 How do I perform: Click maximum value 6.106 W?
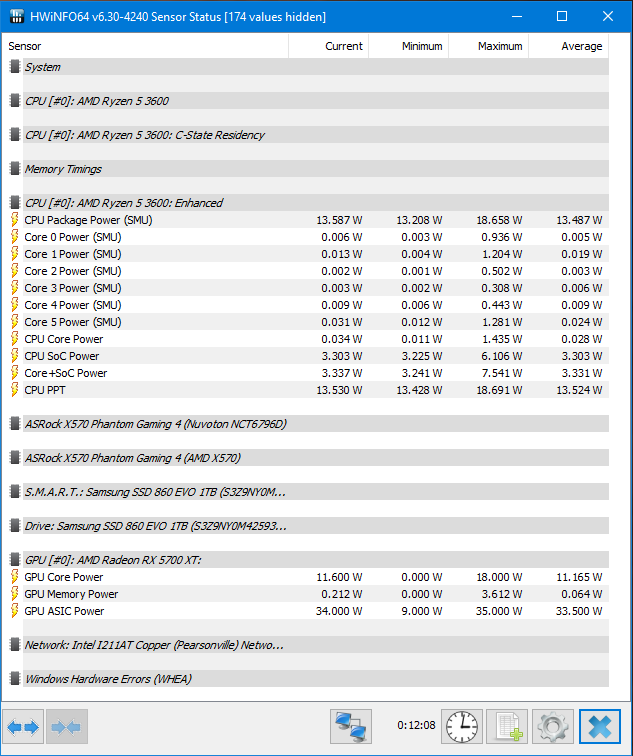(501, 356)
